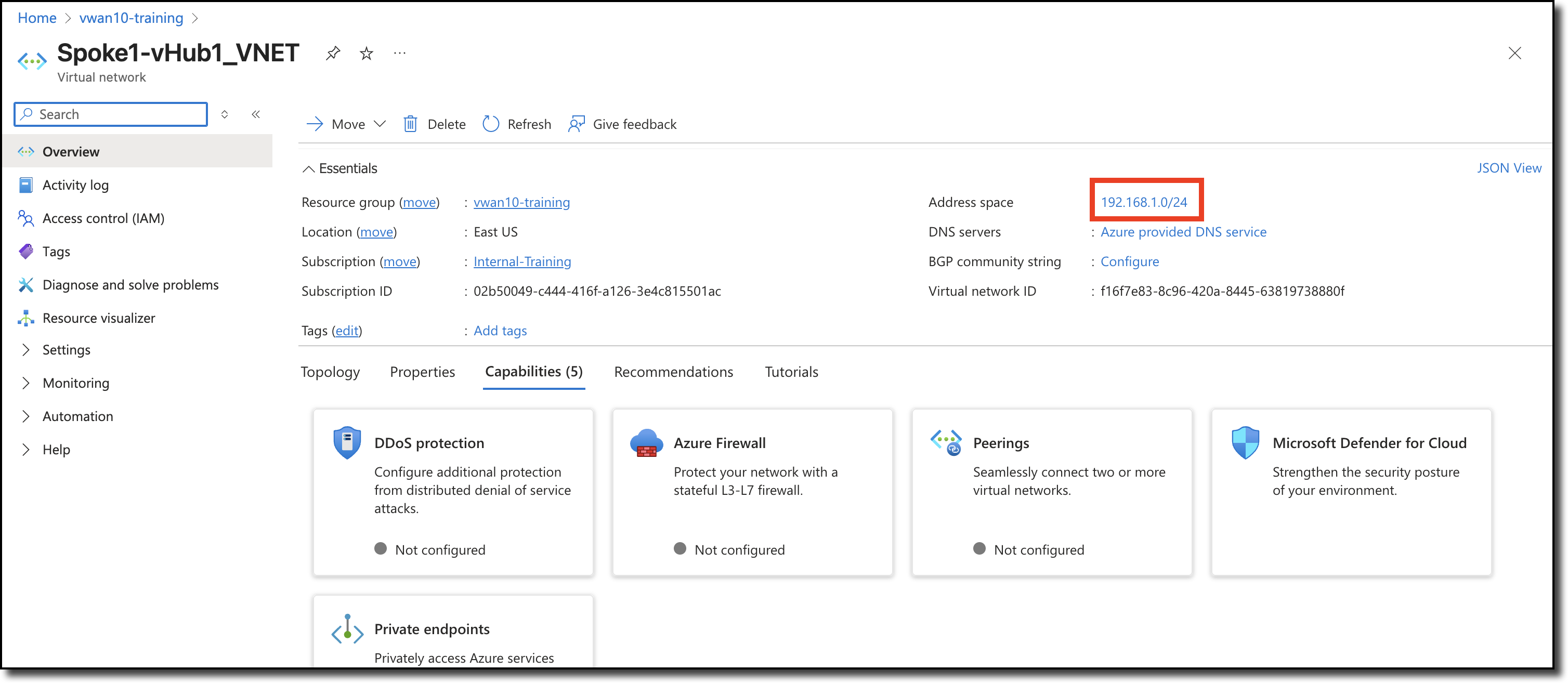Open the Resource visualizer page

click(x=99, y=318)
